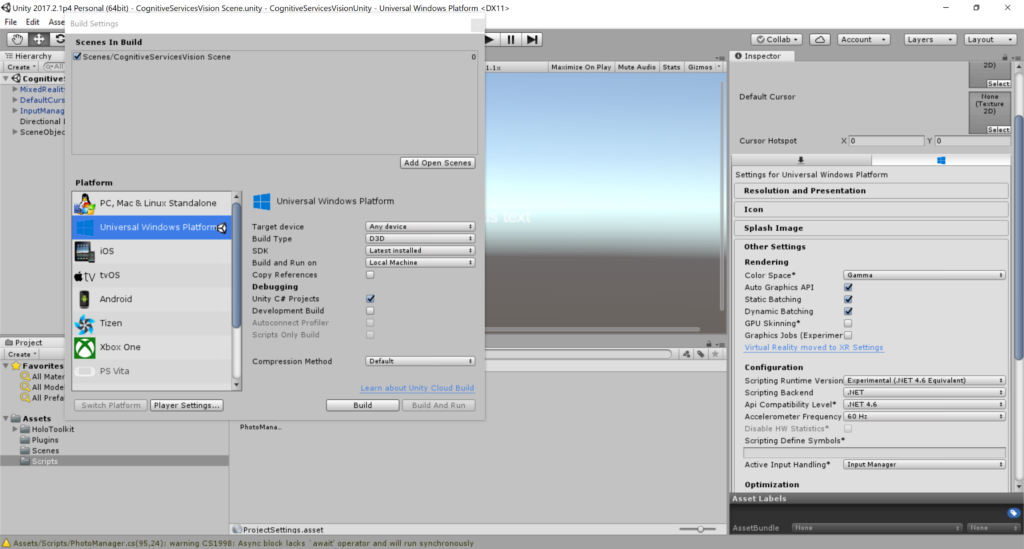
Task: Open the Target device dropdown
Action: 420,227
